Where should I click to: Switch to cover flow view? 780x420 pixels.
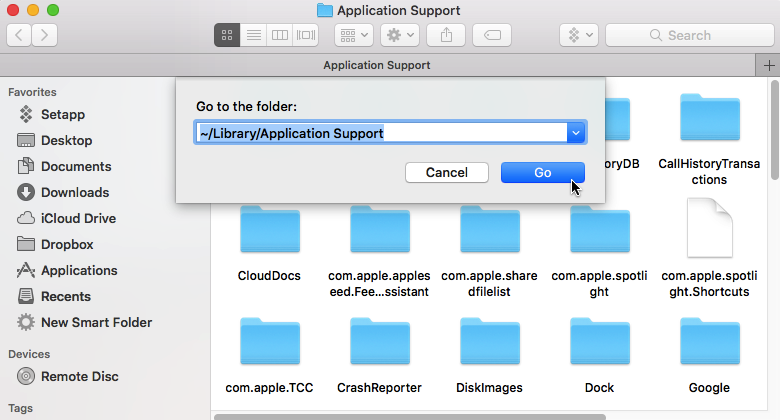(306, 35)
